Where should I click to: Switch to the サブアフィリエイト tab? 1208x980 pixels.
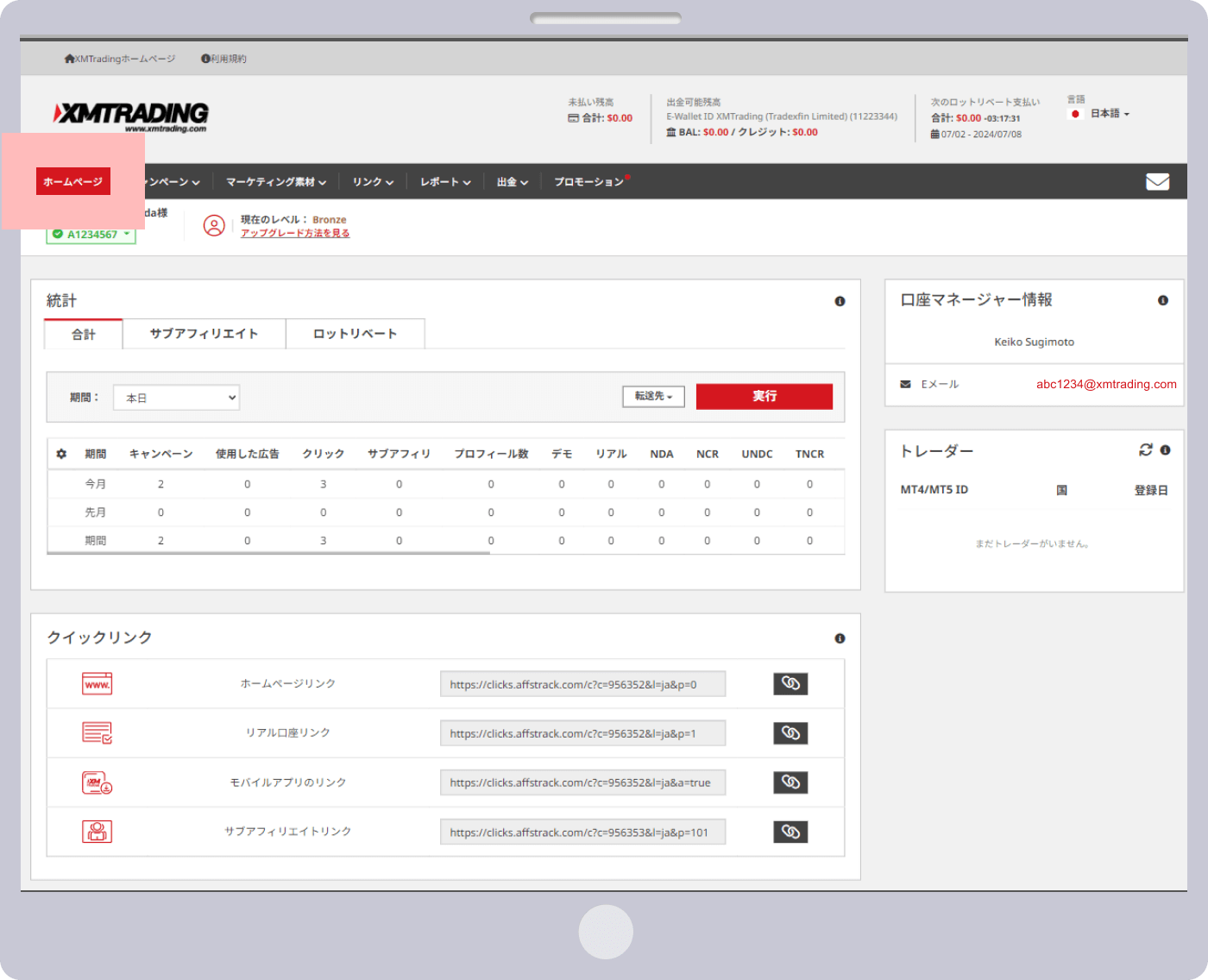[204, 334]
